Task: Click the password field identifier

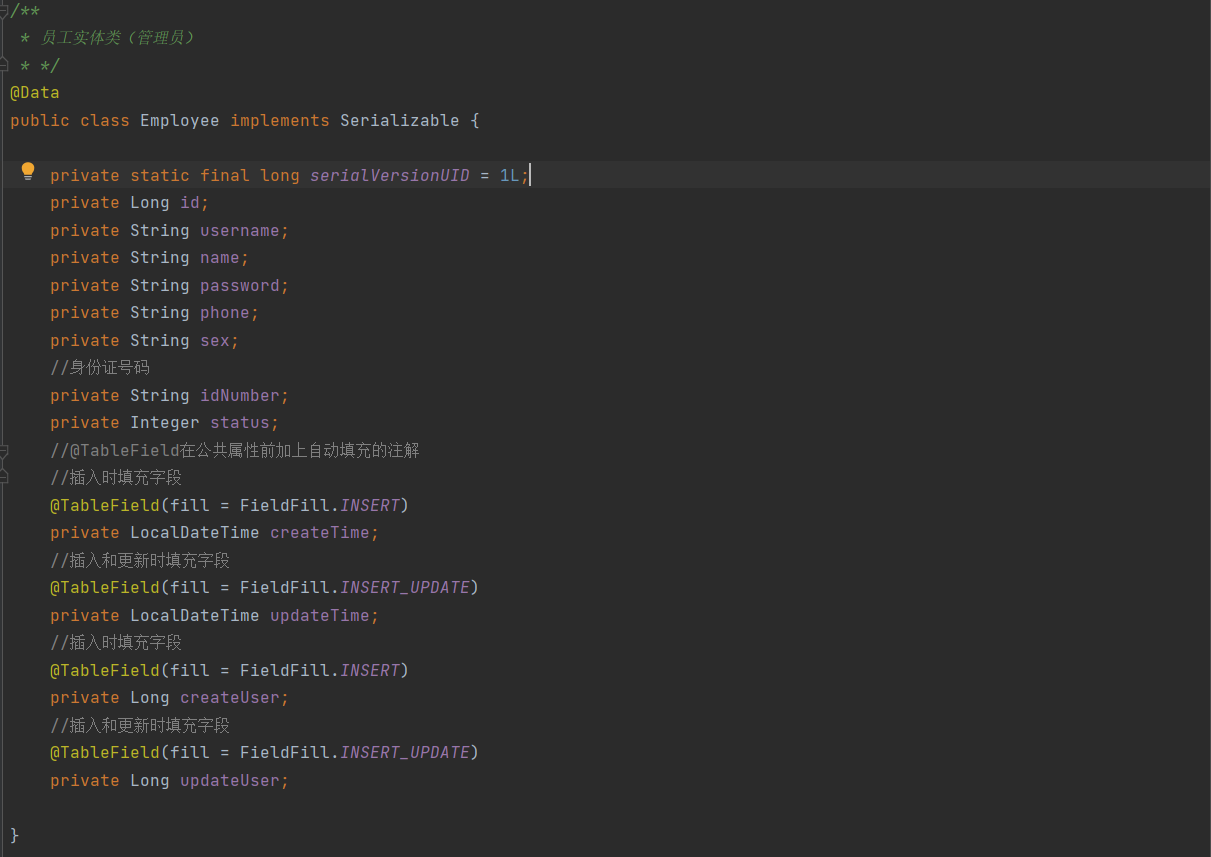Action: coord(240,286)
